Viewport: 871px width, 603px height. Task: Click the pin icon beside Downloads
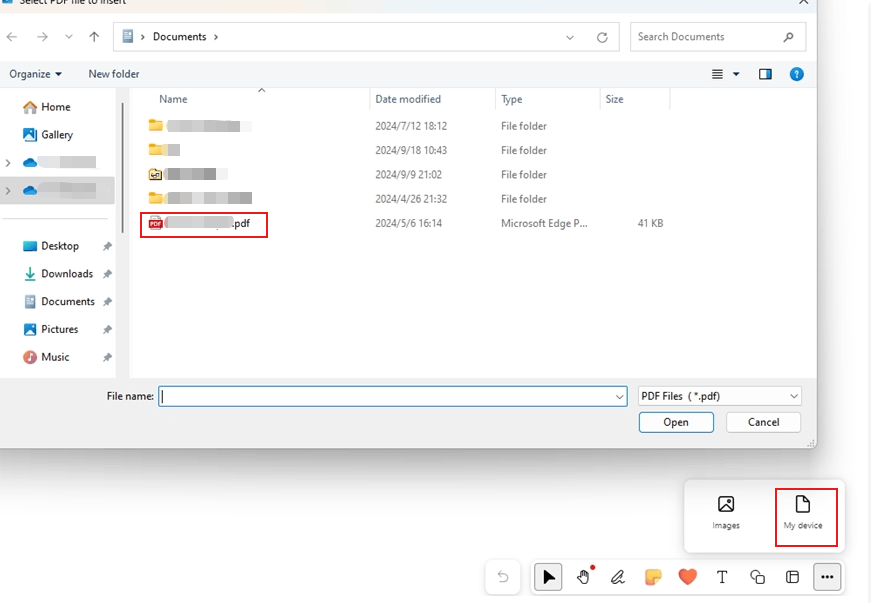click(x=107, y=274)
